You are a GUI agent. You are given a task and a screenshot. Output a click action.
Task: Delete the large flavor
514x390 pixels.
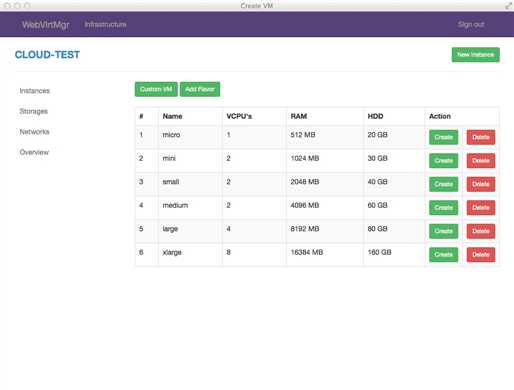pos(481,231)
